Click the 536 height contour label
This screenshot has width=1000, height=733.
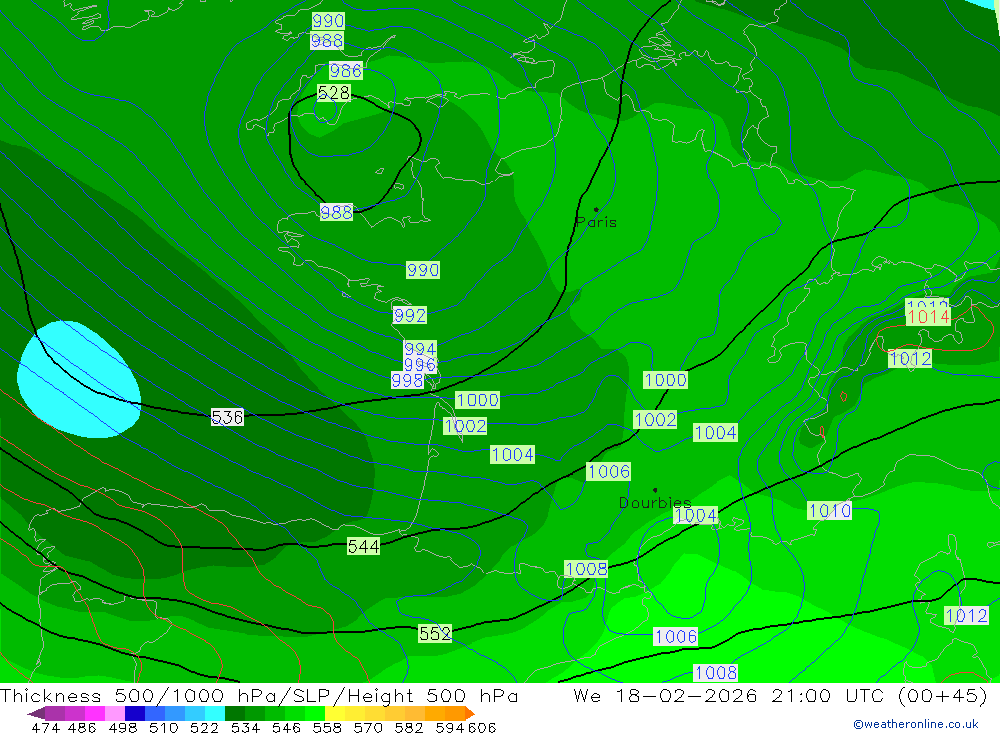227,417
